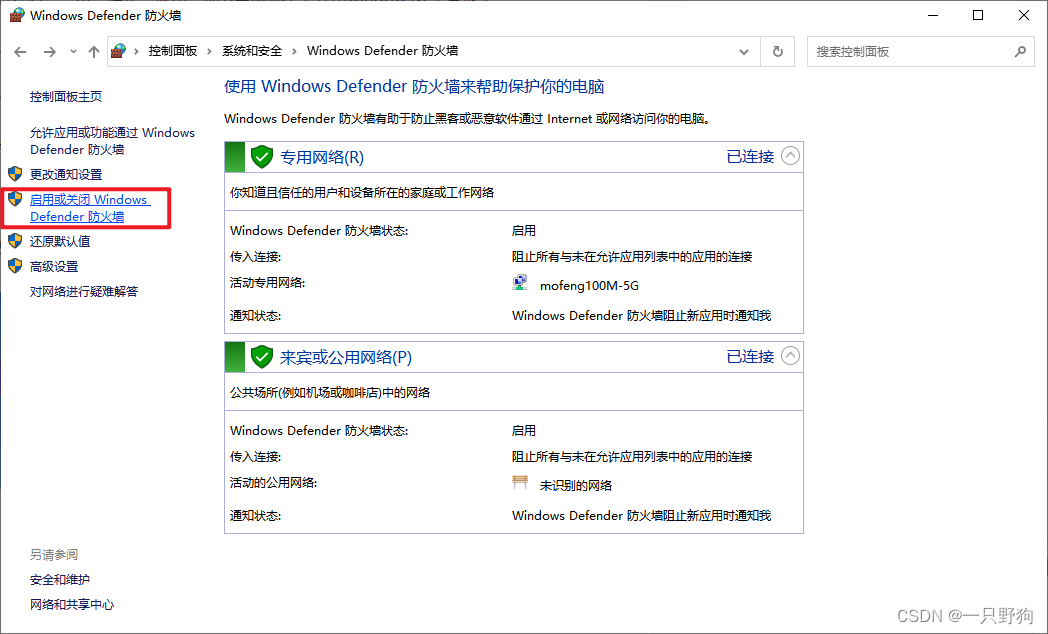The height and width of the screenshot is (634, 1048).
Task: Open 更改通知设置 link
Action: pyautogui.click(x=66, y=174)
